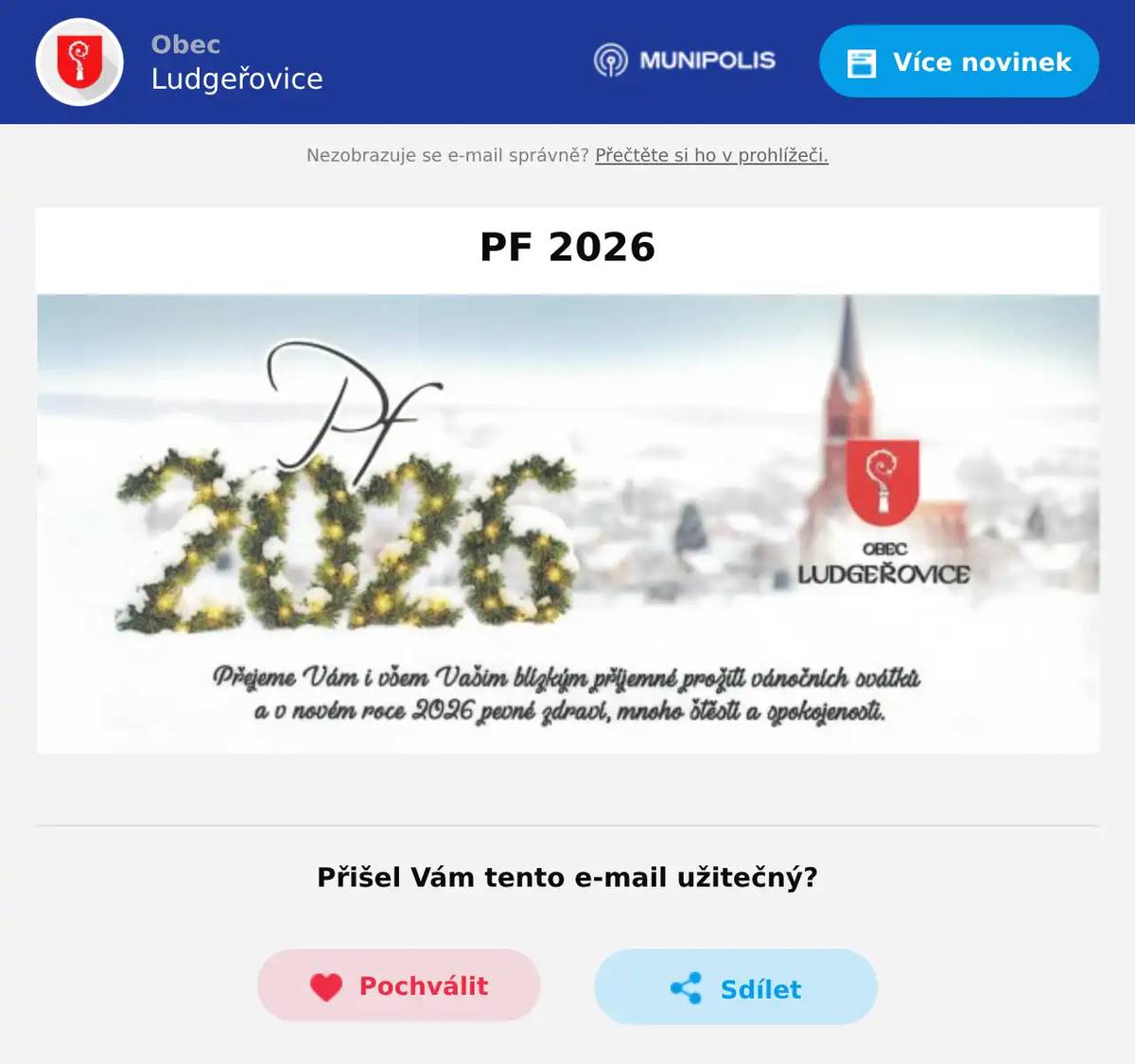The height and width of the screenshot is (1064, 1135).
Task: Click the Ludgeřovice crest logo in header
Action: click(79, 62)
